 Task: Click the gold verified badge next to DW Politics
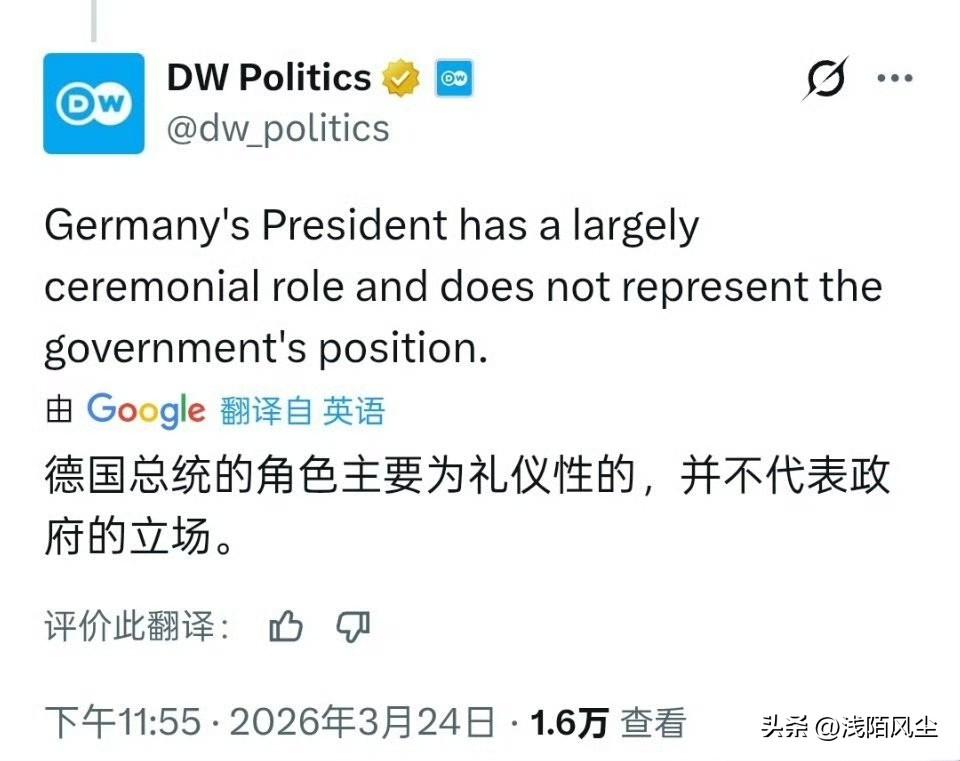click(400, 76)
